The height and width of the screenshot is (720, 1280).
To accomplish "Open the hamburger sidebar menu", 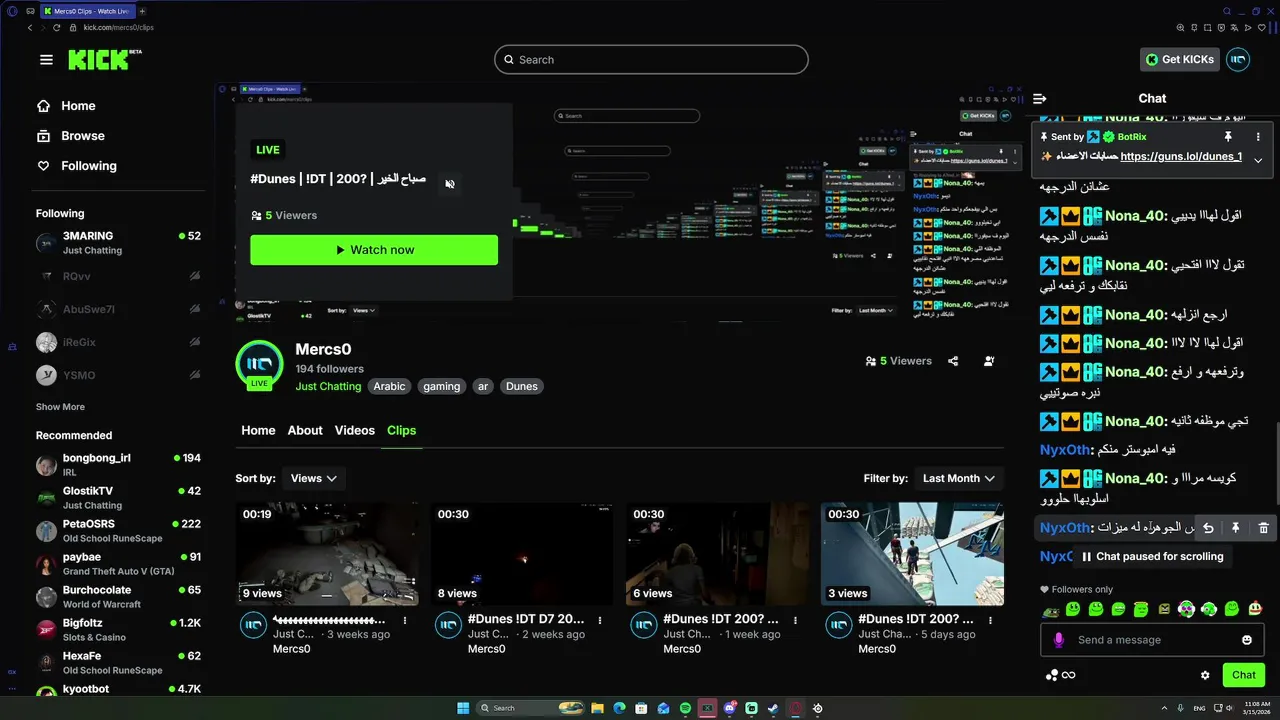I will coord(46,60).
